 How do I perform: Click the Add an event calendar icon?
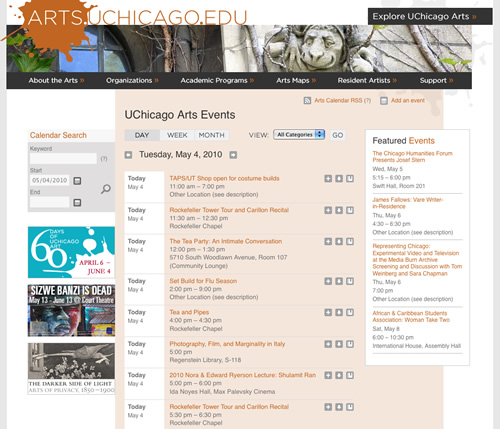(384, 101)
